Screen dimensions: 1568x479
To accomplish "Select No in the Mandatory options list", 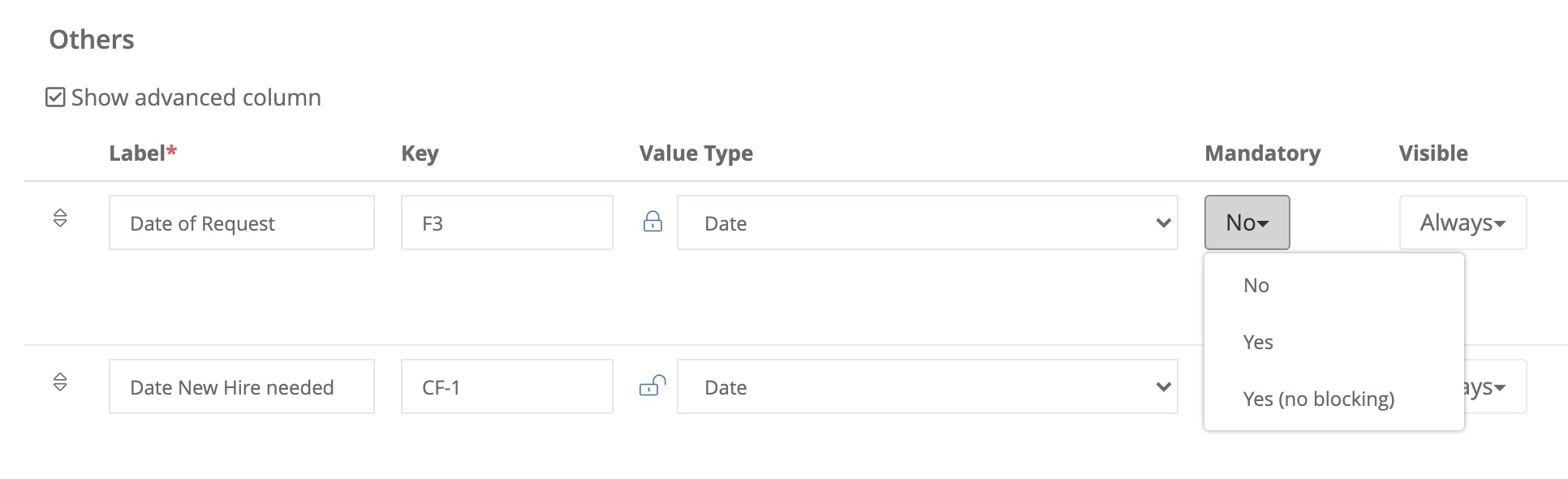I will tap(1256, 285).
